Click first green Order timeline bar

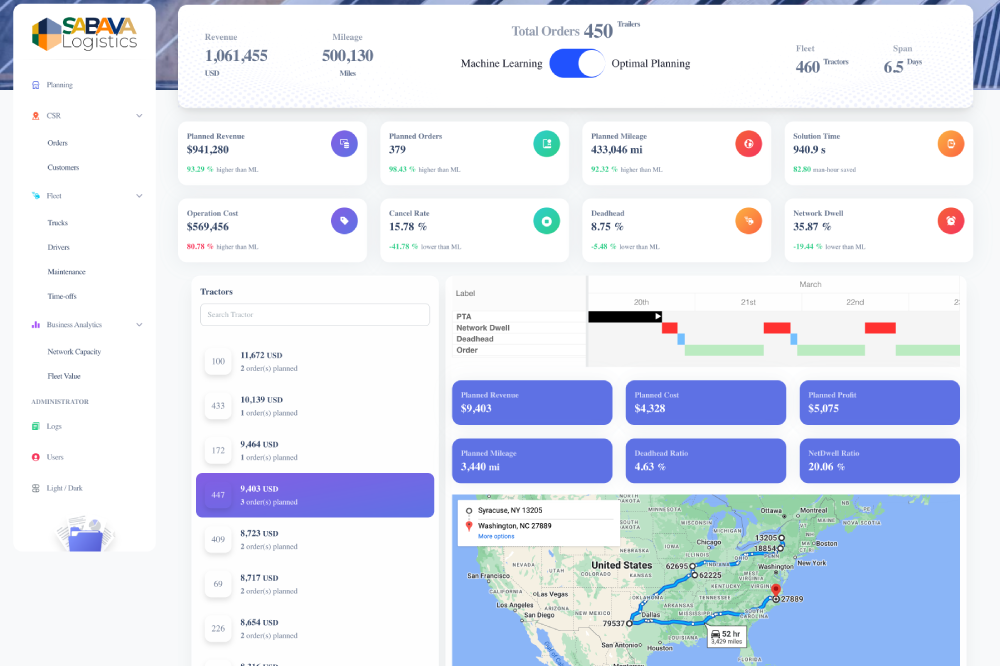(724, 350)
